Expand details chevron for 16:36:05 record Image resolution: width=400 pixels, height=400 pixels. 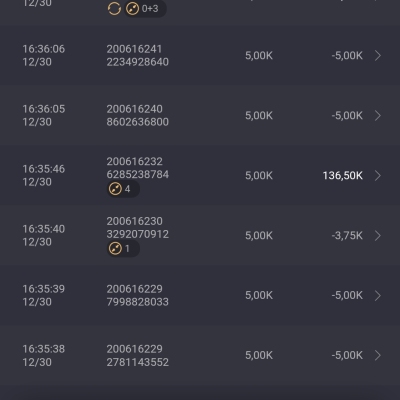[378, 116]
